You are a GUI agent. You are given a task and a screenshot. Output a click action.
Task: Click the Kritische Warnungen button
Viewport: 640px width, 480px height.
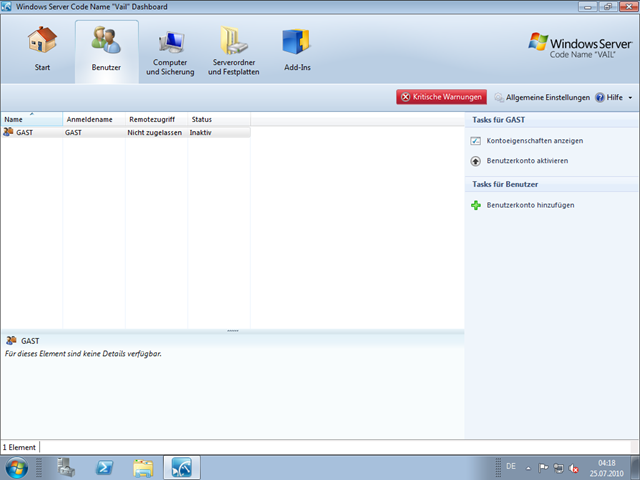(441, 97)
